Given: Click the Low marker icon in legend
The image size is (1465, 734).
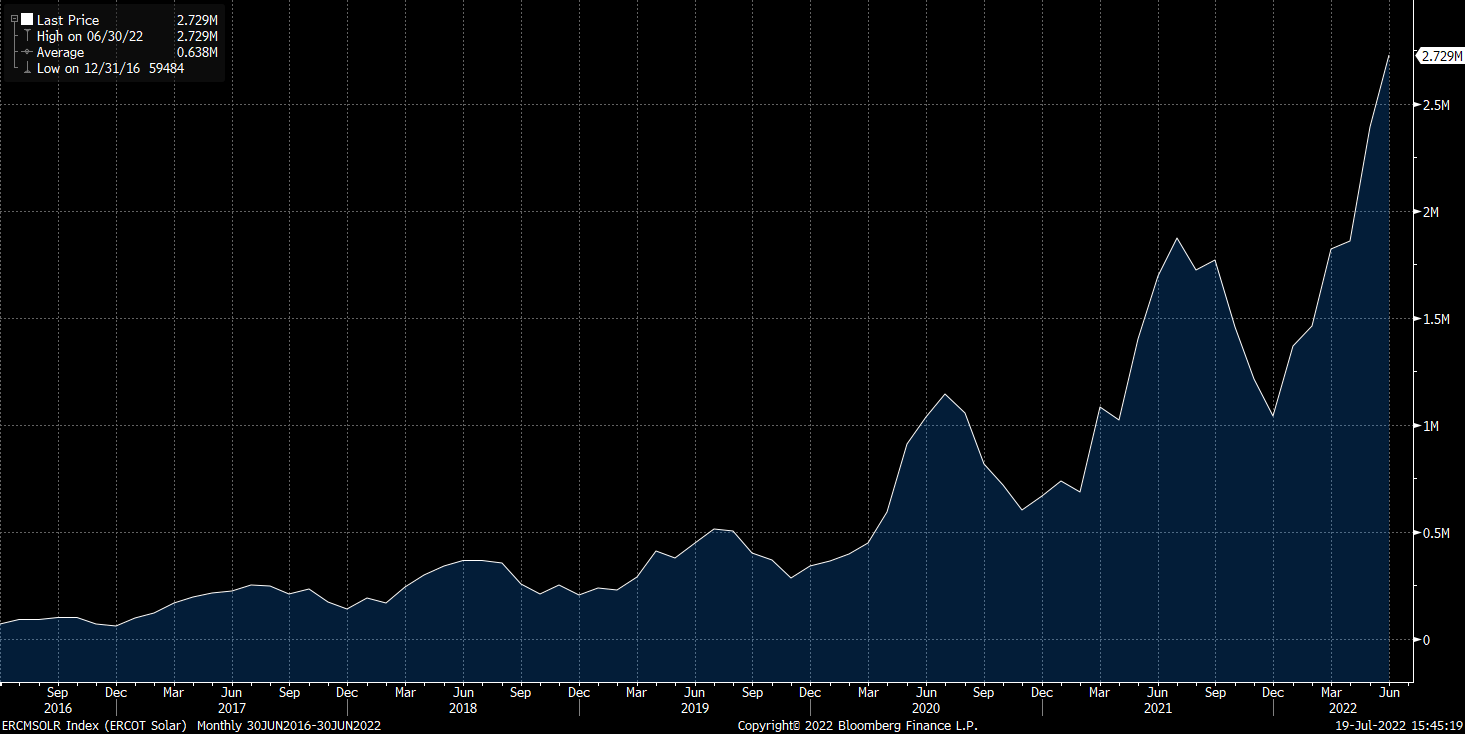Looking at the screenshot, I should click(26, 68).
